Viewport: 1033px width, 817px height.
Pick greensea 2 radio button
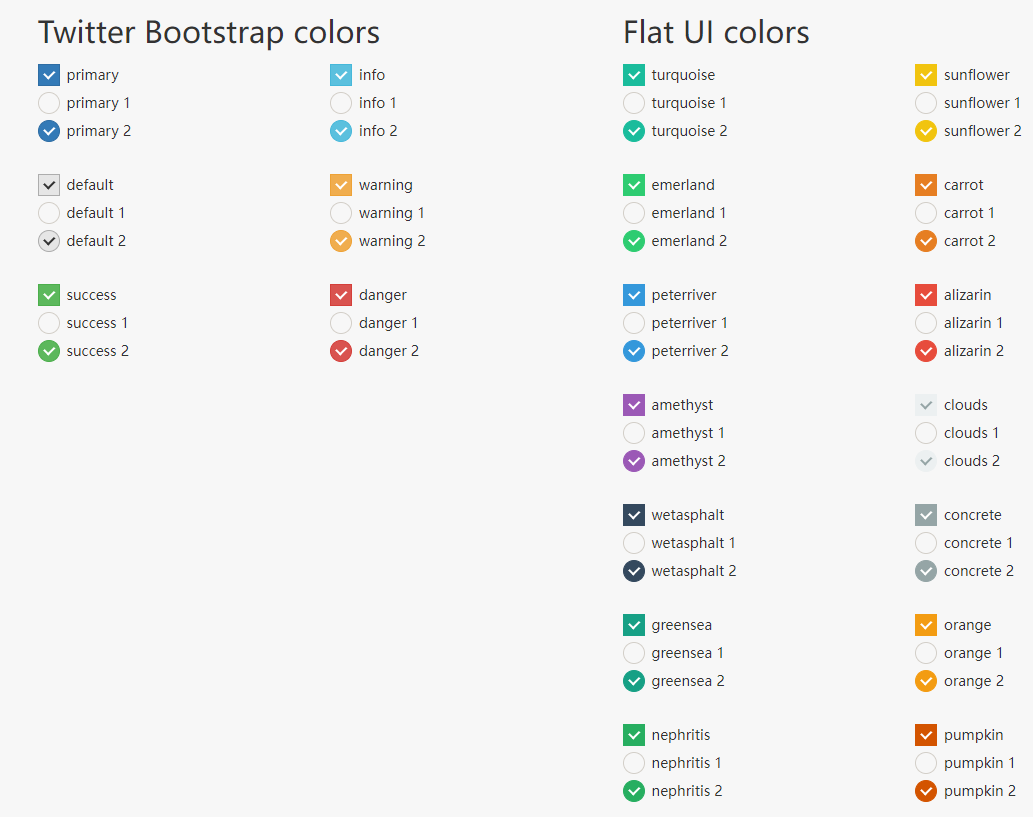click(634, 681)
